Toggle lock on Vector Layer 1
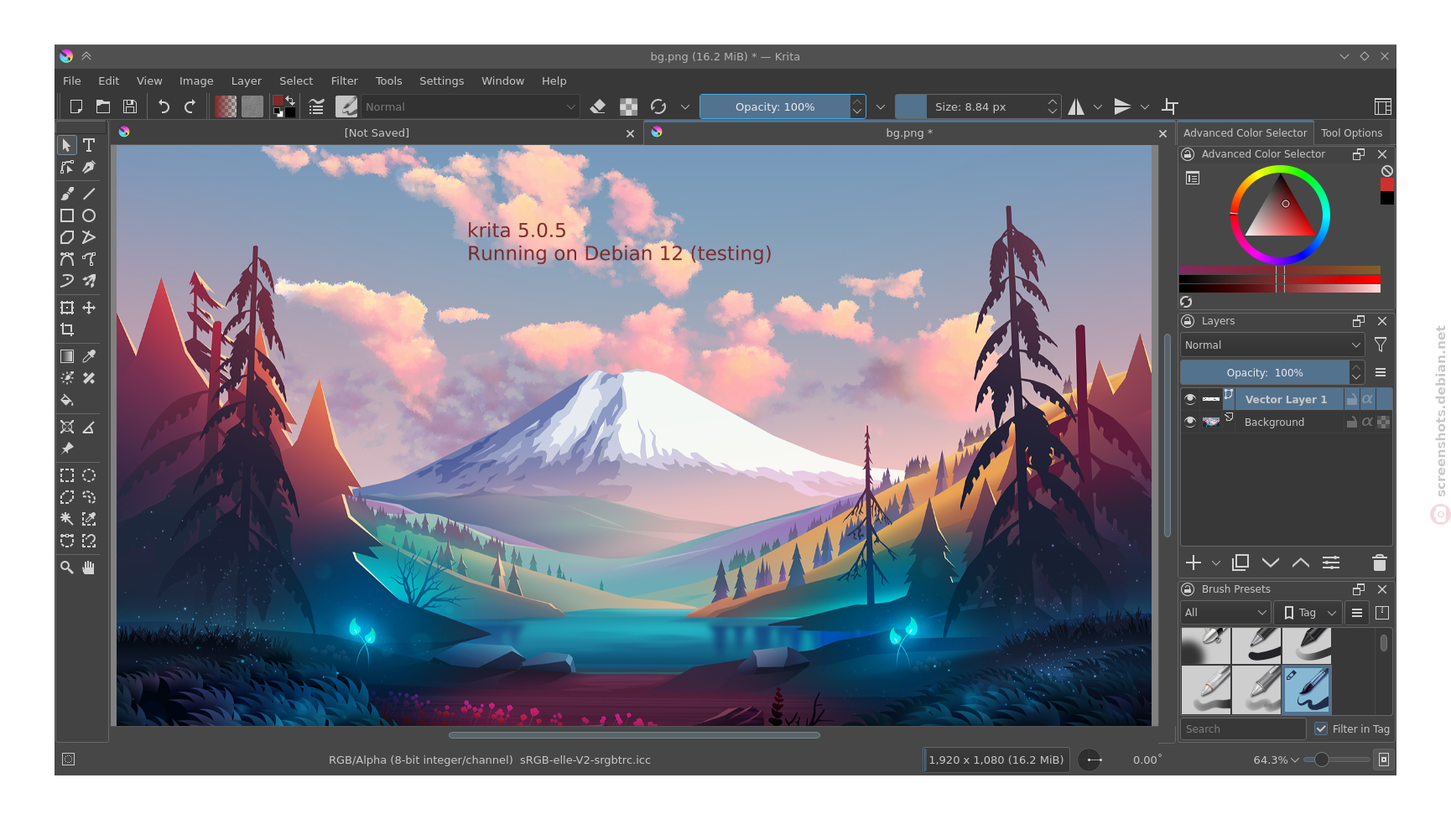Image resolution: width=1451 pixels, height=840 pixels. [1352, 399]
